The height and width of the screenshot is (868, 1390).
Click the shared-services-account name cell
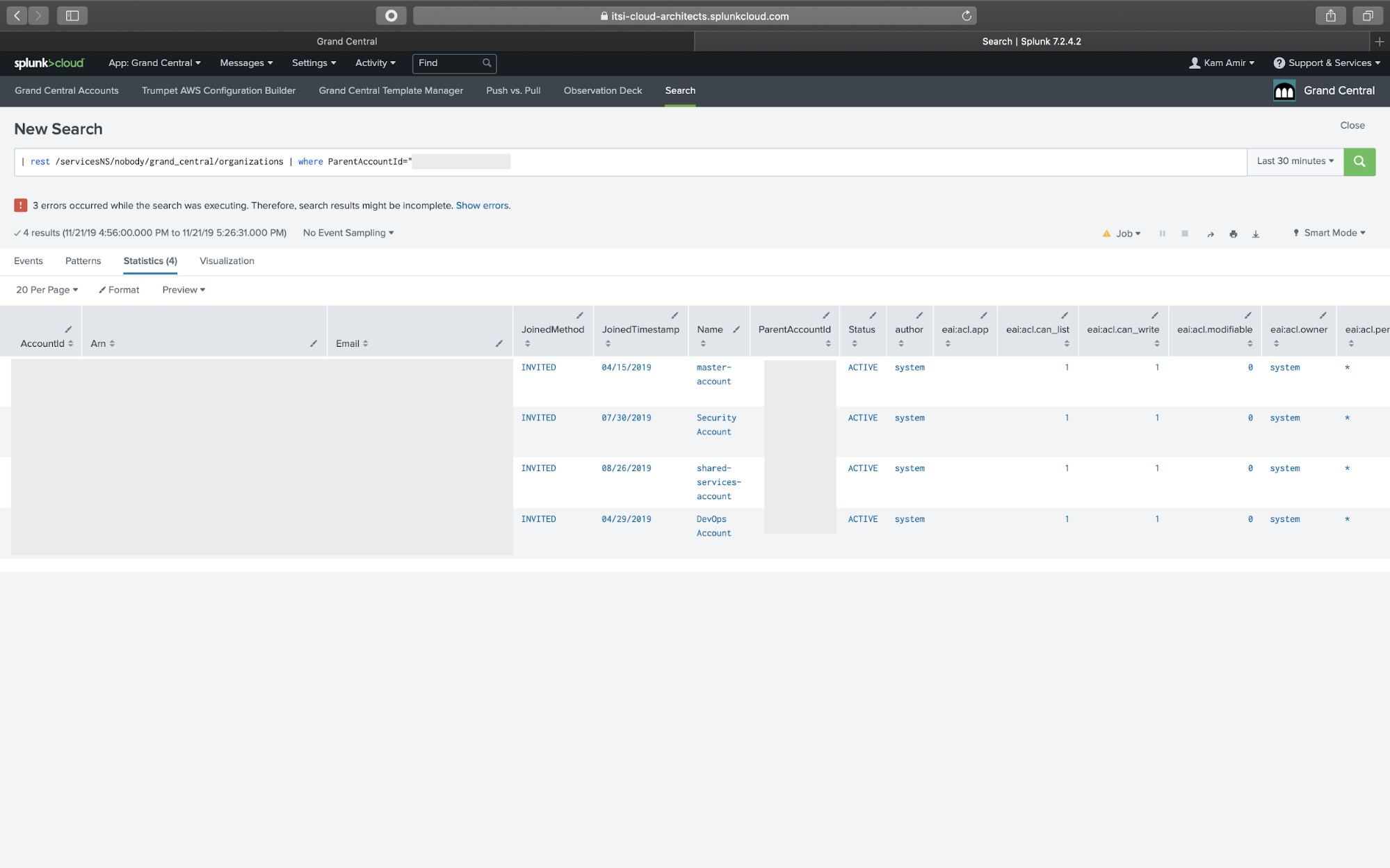719,482
